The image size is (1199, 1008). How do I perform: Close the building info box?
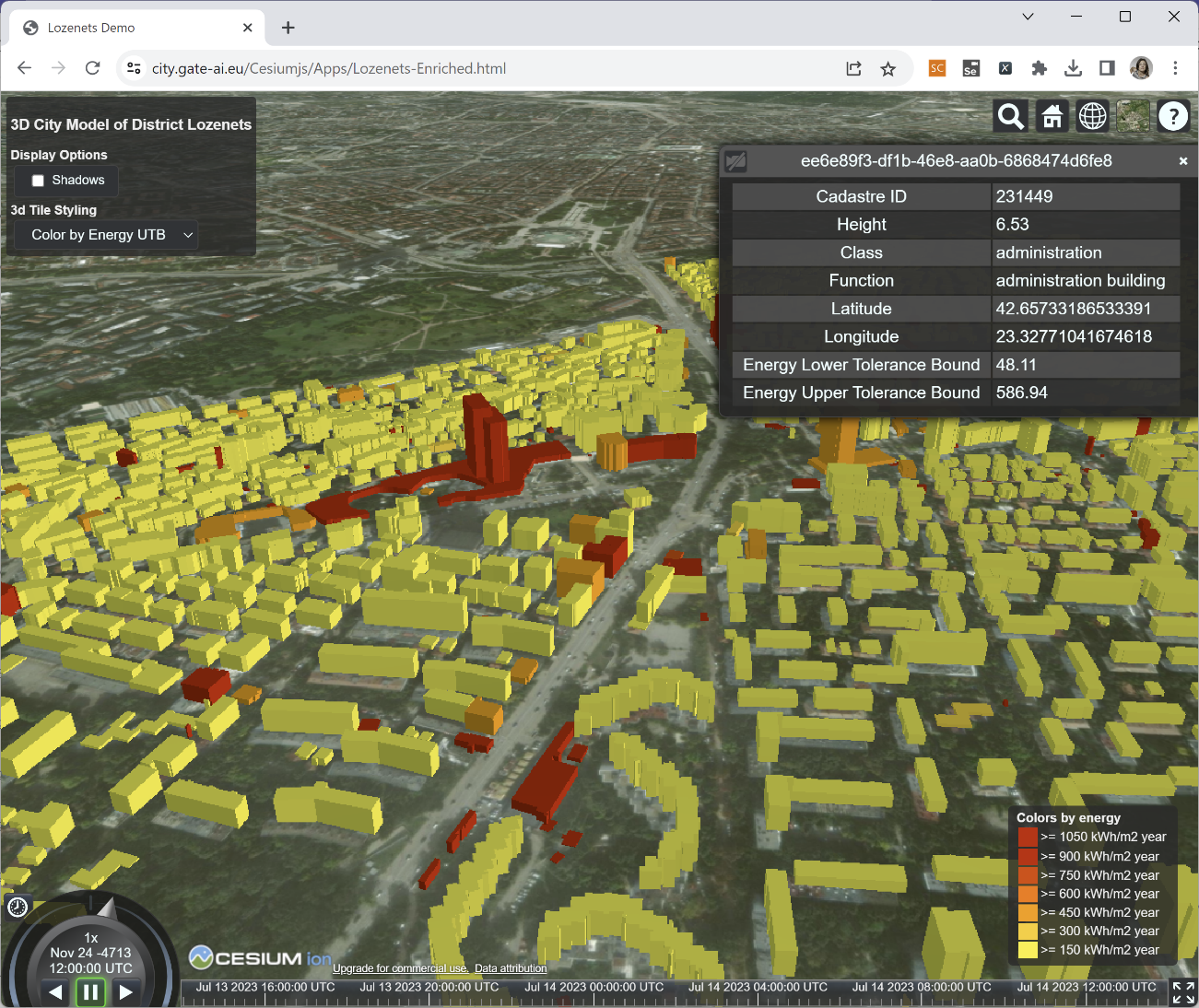1183,161
